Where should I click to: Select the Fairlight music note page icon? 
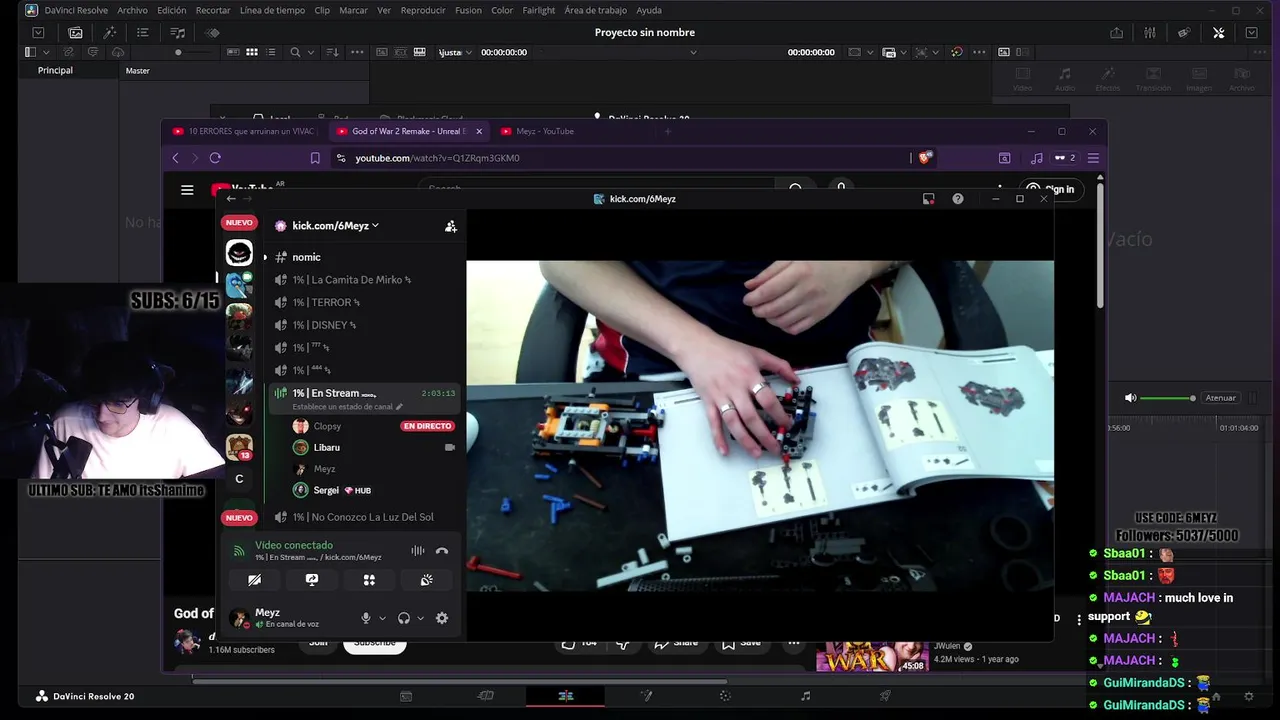[x=805, y=695]
